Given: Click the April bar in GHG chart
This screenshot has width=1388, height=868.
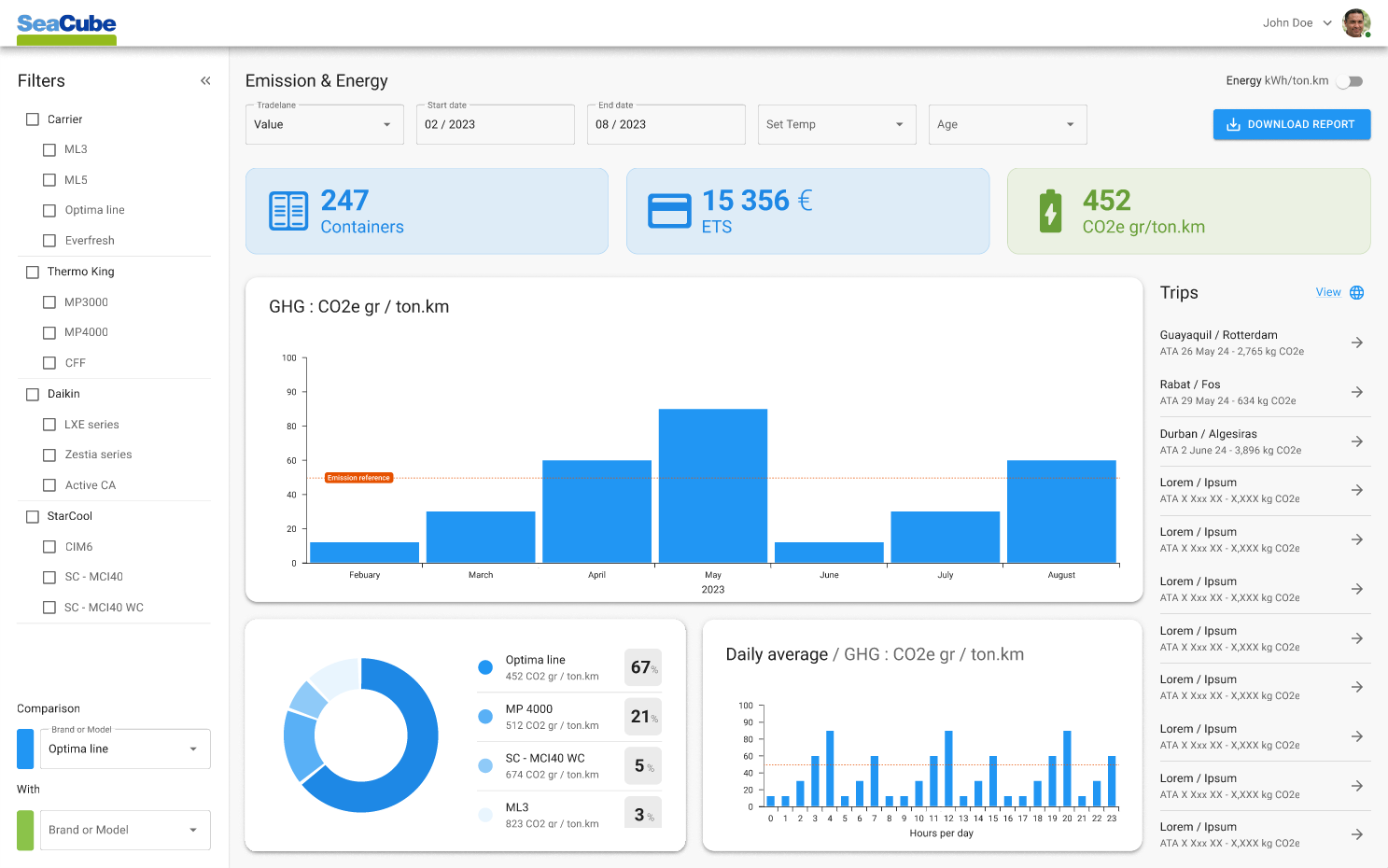Looking at the screenshot, I should tap(596, 511).
